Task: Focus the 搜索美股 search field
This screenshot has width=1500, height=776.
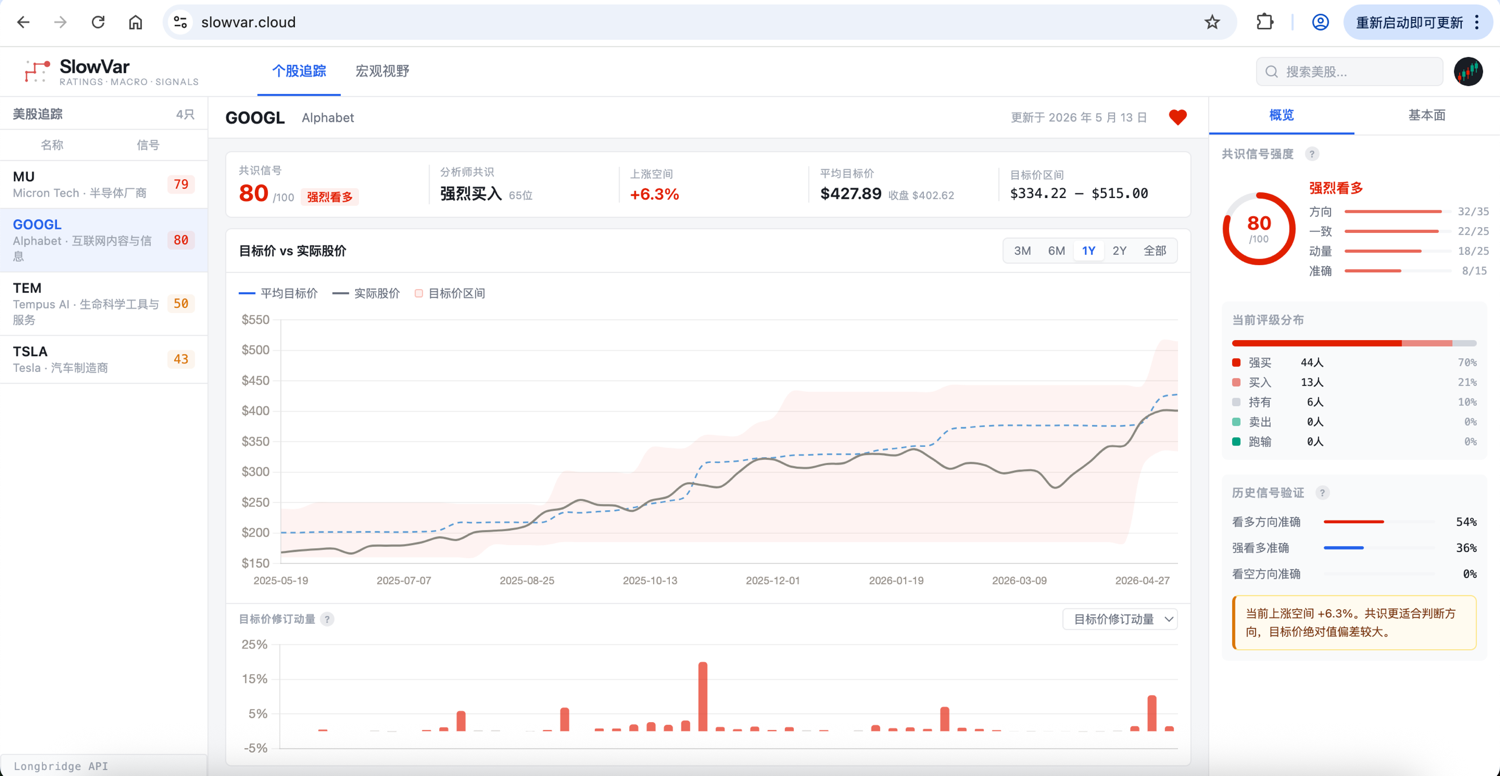Action: coord(1349,72)
